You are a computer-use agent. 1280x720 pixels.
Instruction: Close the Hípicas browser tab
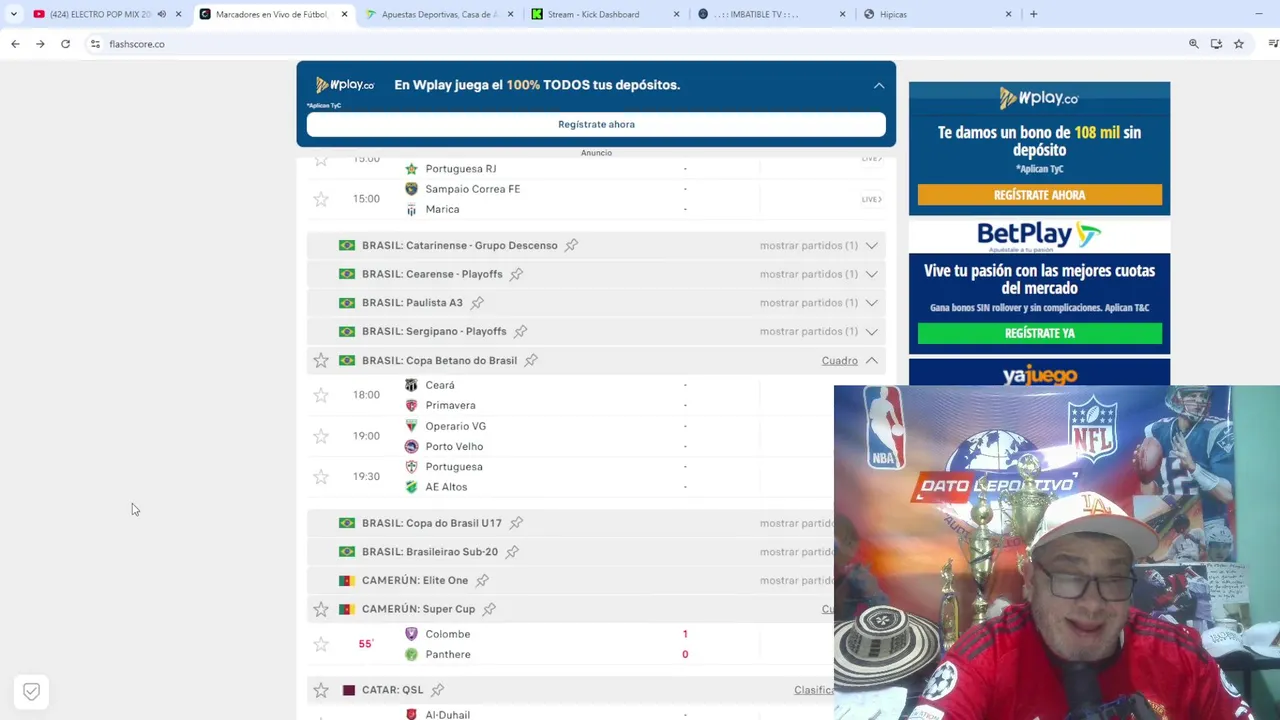[x=1008, y=14]
